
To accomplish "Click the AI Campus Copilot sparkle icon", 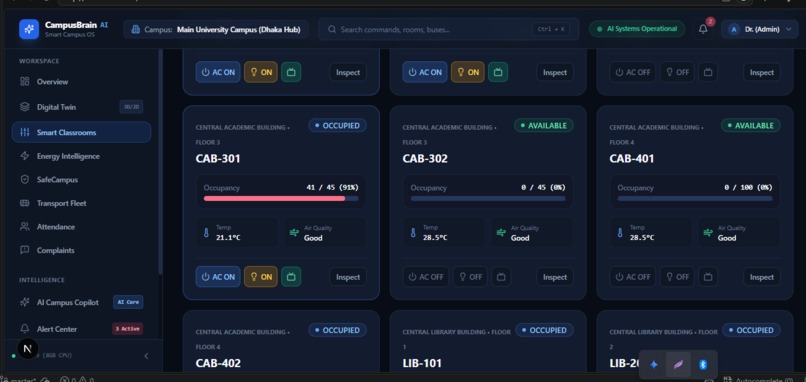I will [25, 302].
